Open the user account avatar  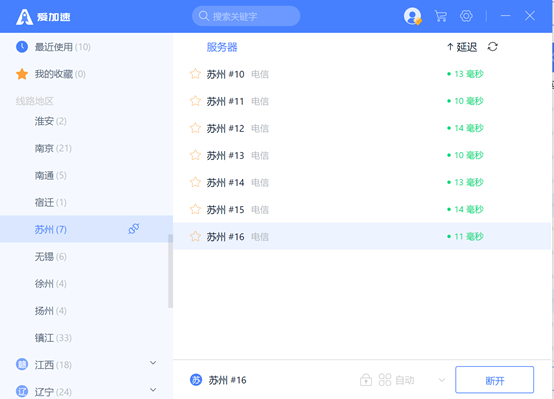(412, 16)
